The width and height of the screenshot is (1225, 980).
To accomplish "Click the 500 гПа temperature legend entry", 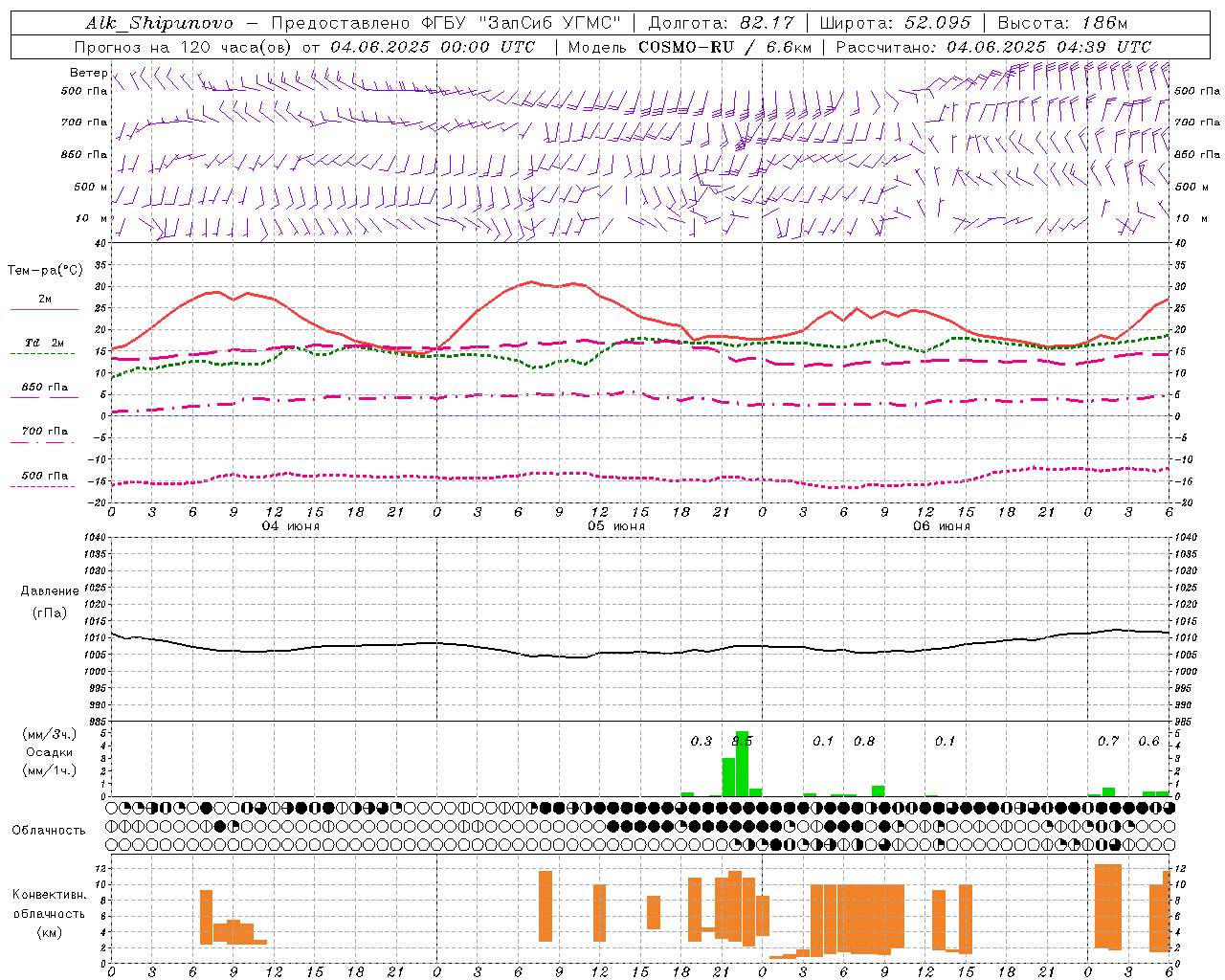I will pos(44,476).
